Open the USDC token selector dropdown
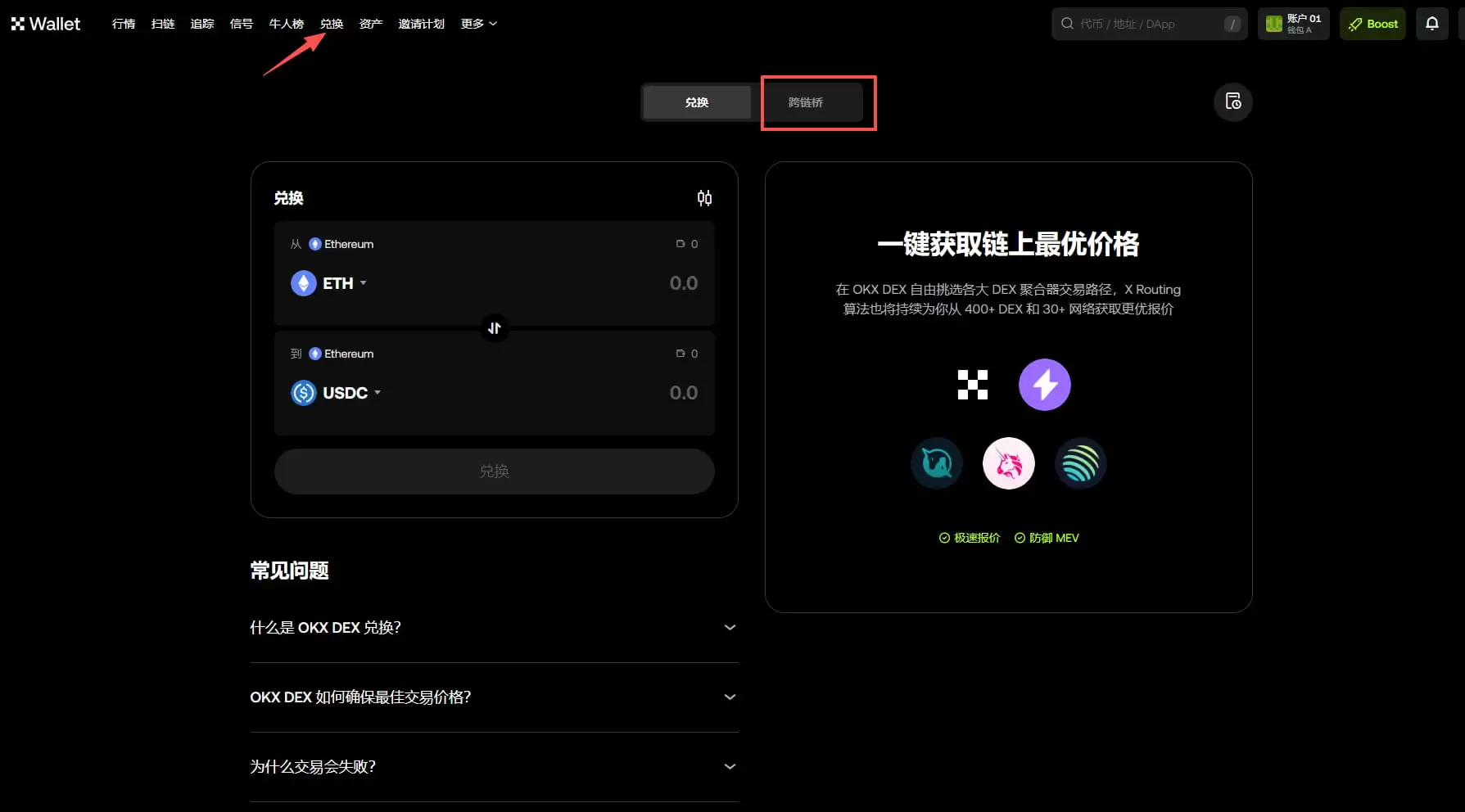 coord(337,392)
